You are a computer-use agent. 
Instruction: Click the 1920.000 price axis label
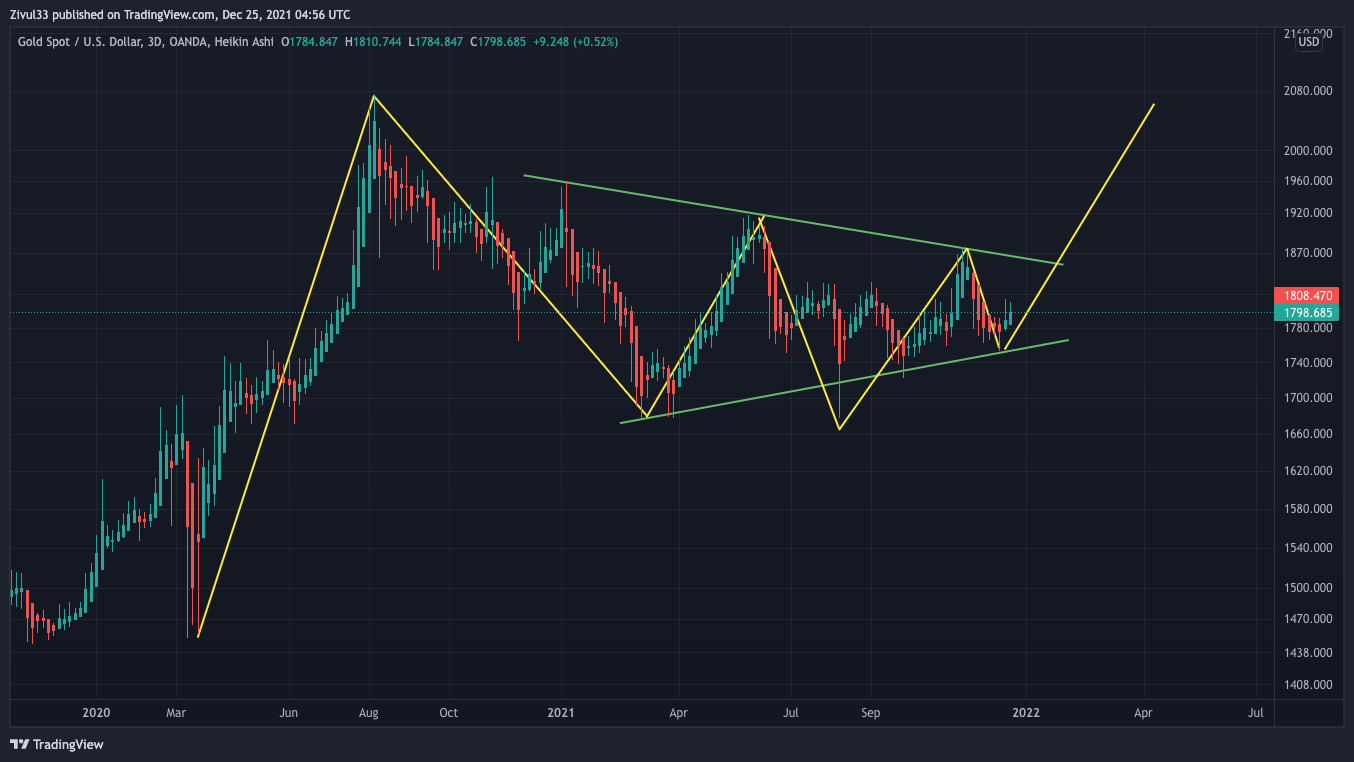click(1308, 213)
